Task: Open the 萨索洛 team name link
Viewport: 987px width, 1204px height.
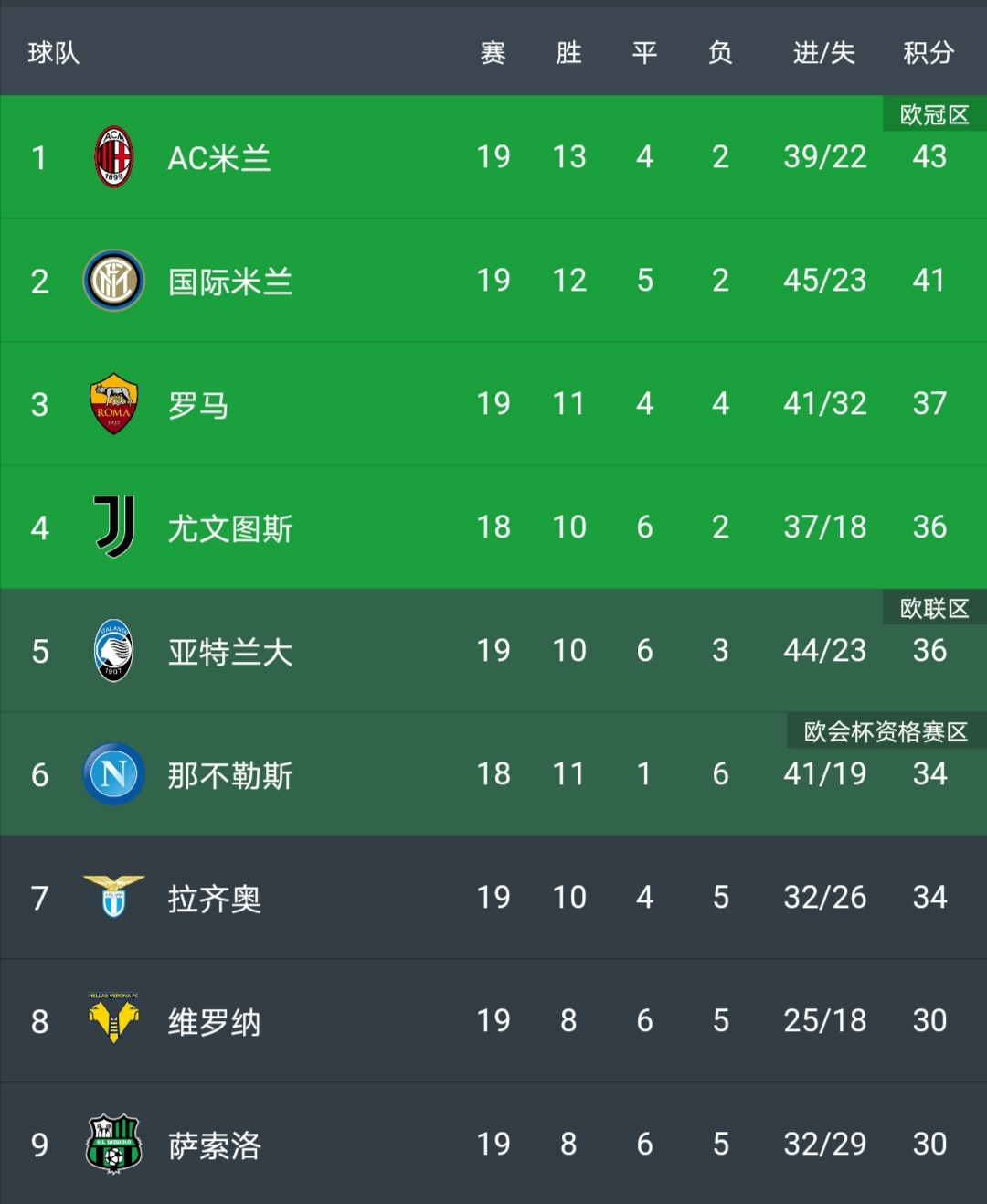Action: 215,1145
